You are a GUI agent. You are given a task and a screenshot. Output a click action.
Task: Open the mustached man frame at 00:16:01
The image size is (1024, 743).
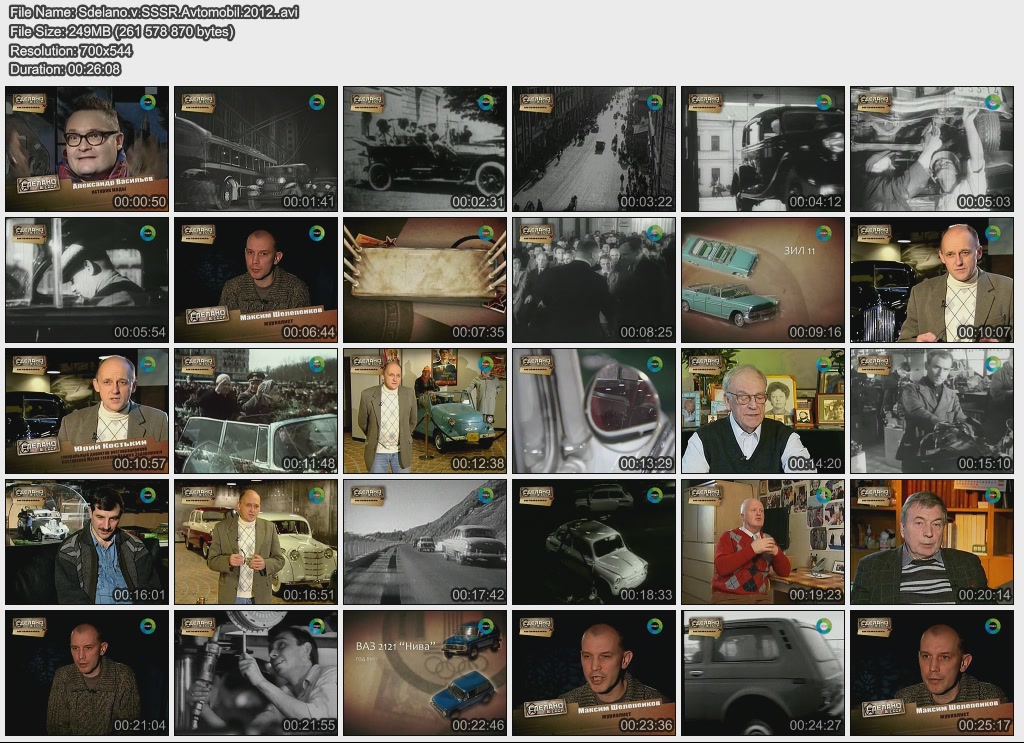click(x=86, y=542)
